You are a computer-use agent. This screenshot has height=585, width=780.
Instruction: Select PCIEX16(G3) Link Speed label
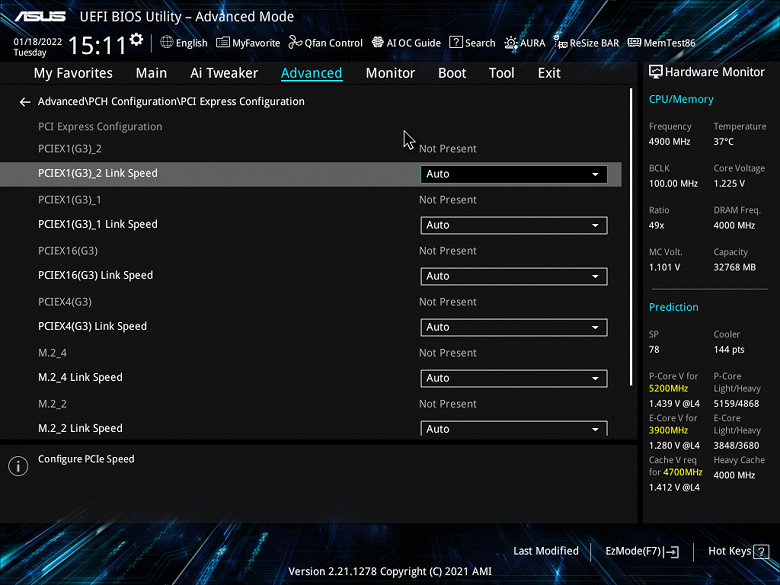coord(96,275)
